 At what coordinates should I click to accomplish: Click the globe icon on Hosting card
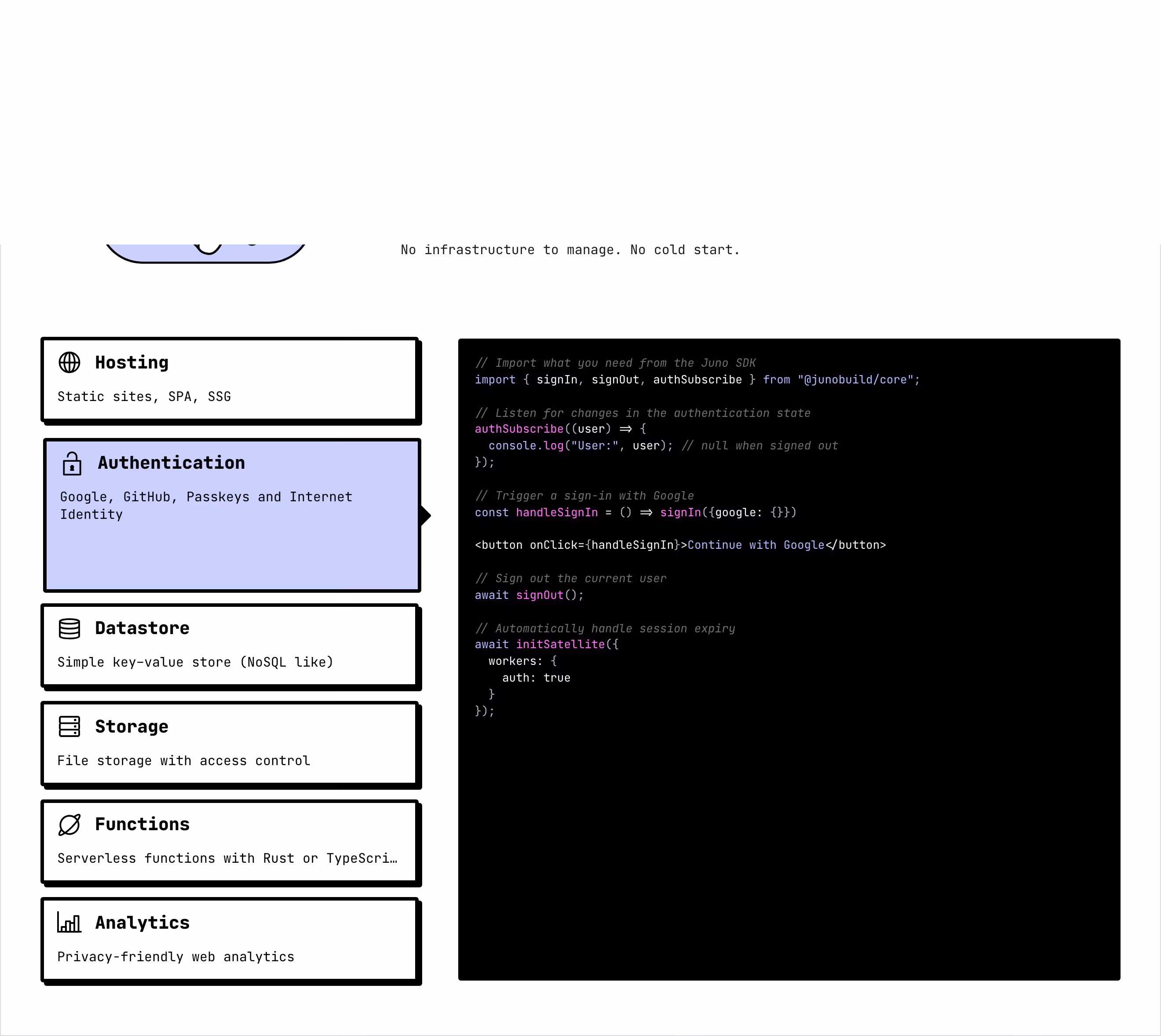[x=69, y=363]
